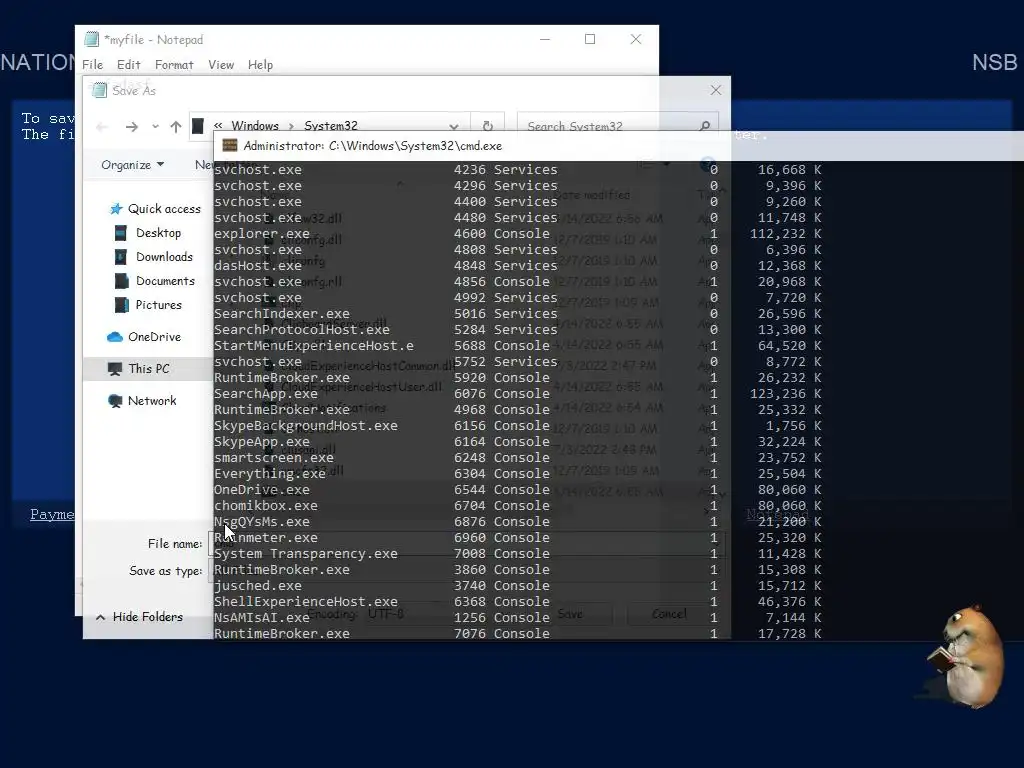Select Documents in the navigation pane
The image size is (1024, 768).
(165, 281)
